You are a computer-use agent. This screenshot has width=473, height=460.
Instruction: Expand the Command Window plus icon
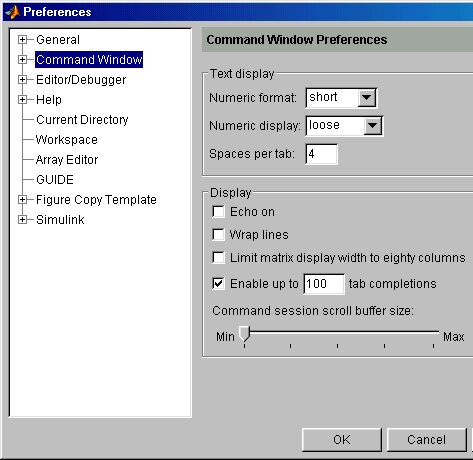22,60
